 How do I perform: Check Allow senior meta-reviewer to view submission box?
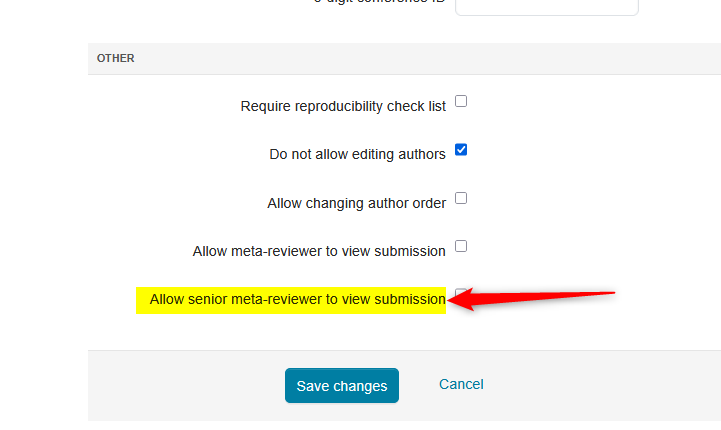[459, 293]
